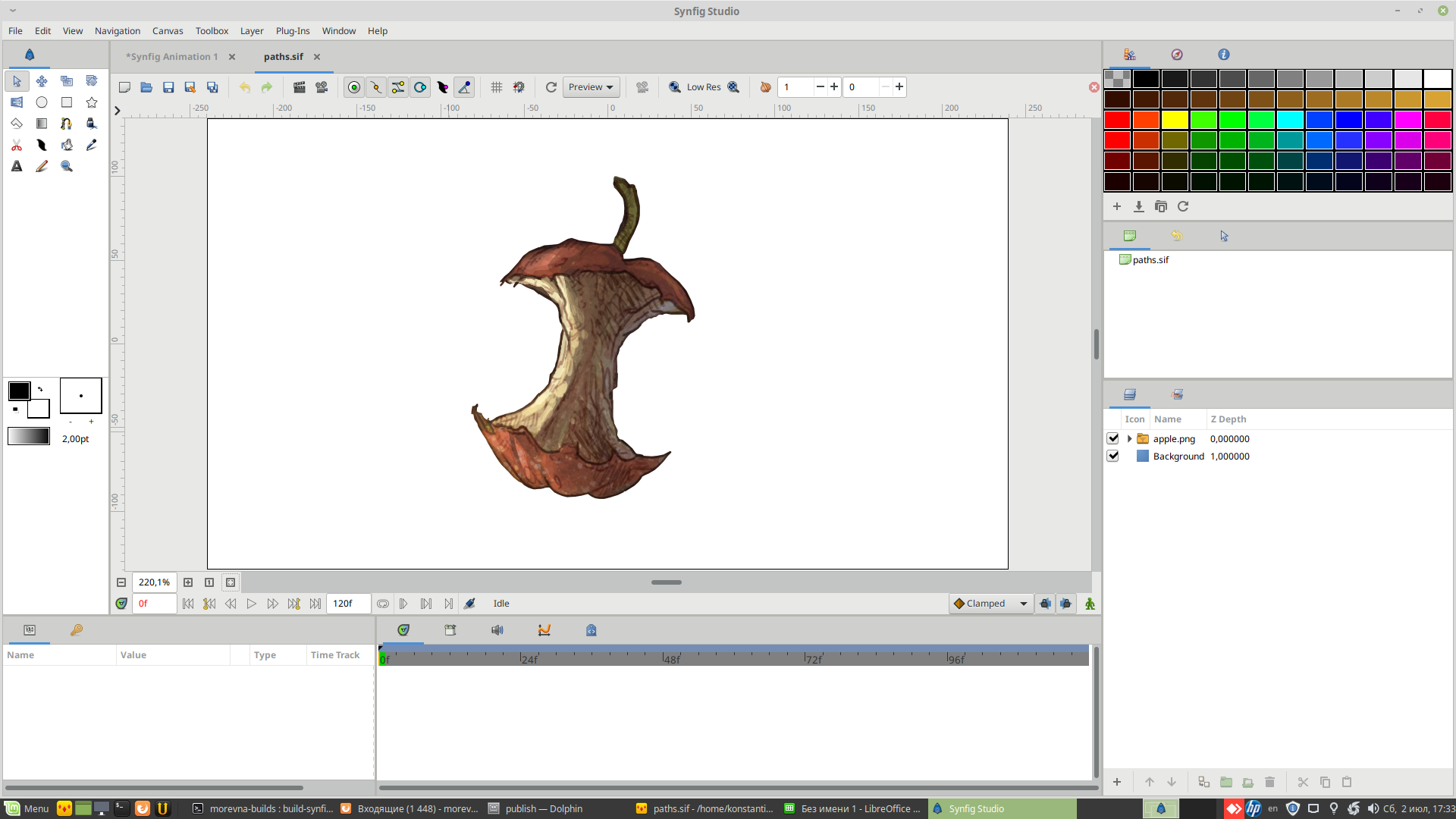Select the Gradient tool
This screenshot has width=1456, height=819.
click(x=42, y=124)
